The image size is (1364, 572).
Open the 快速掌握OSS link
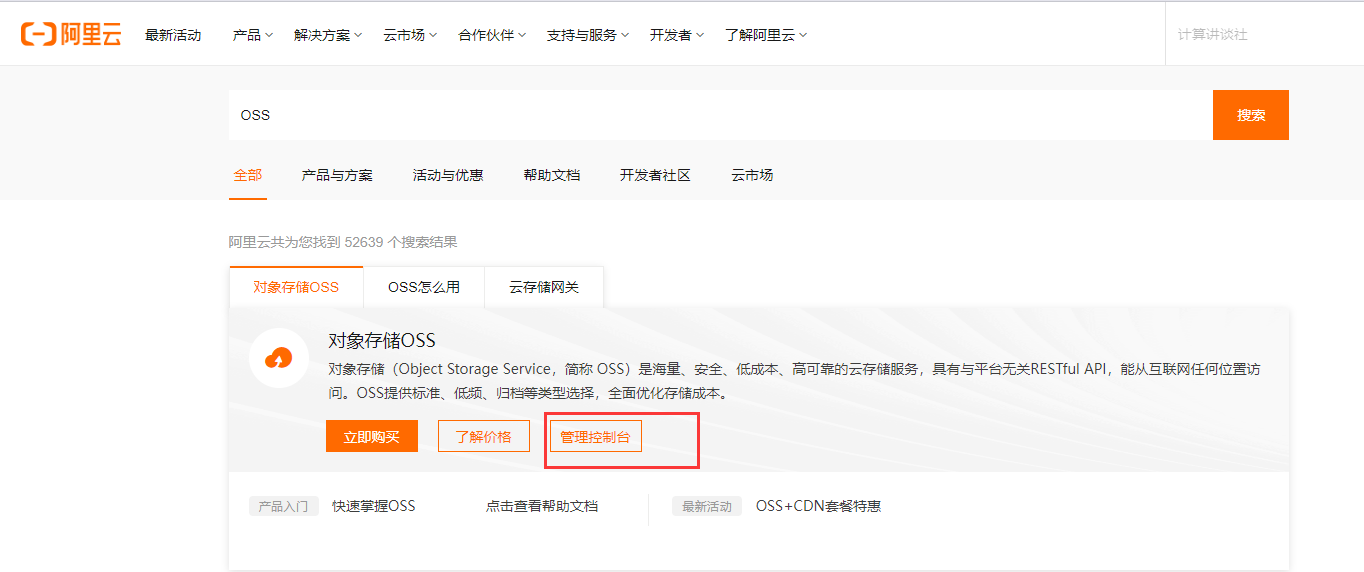coord(374,506)
